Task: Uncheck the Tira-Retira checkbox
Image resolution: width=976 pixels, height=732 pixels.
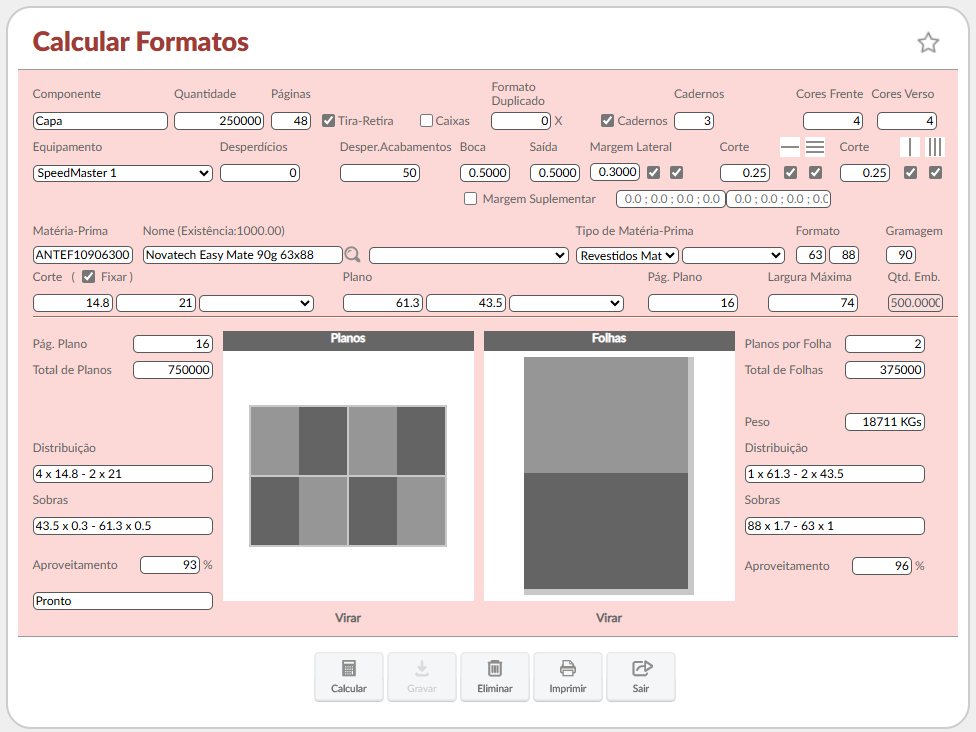Action: click(329, 121)
